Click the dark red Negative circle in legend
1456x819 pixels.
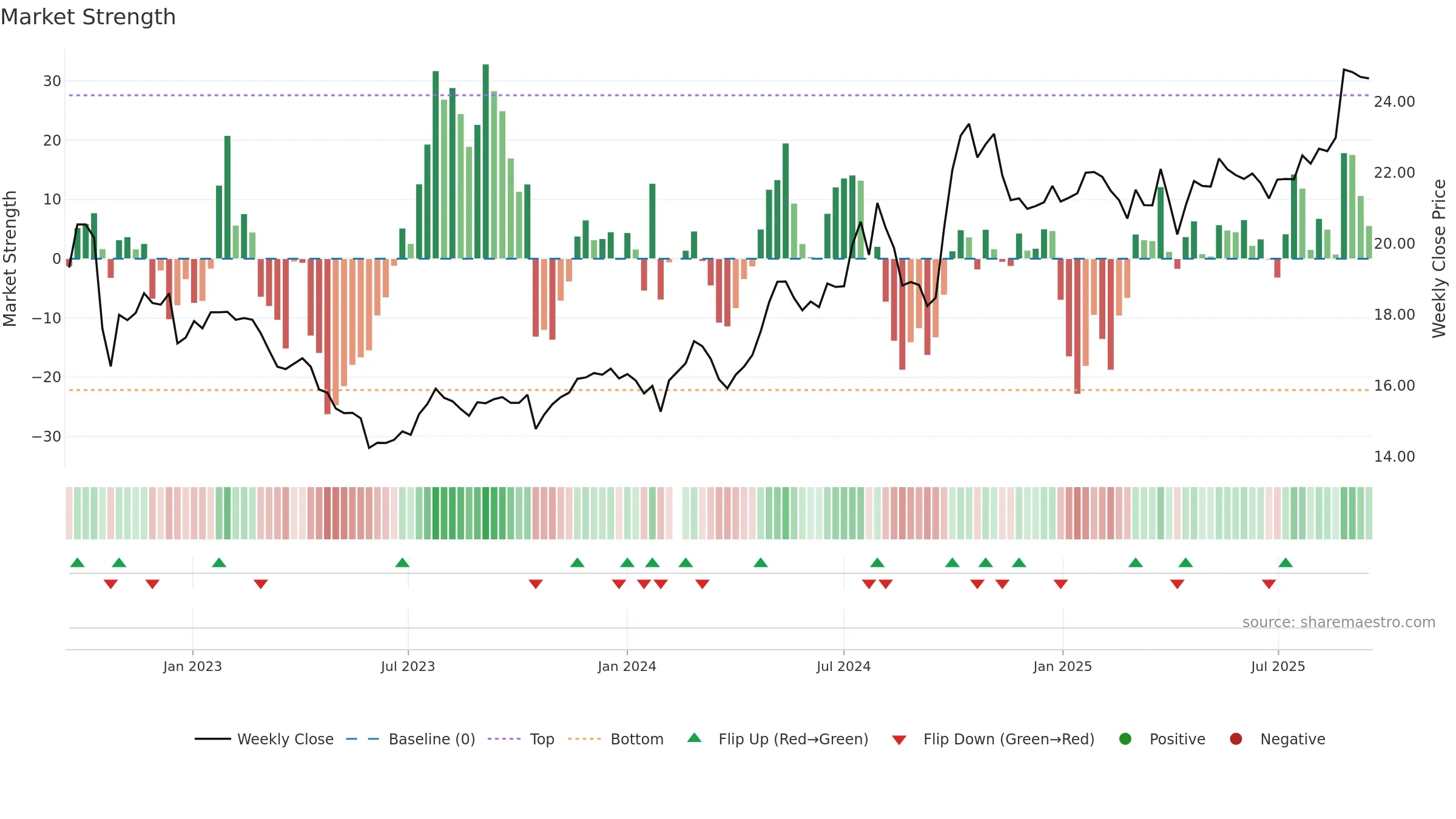click(1236, 739)
